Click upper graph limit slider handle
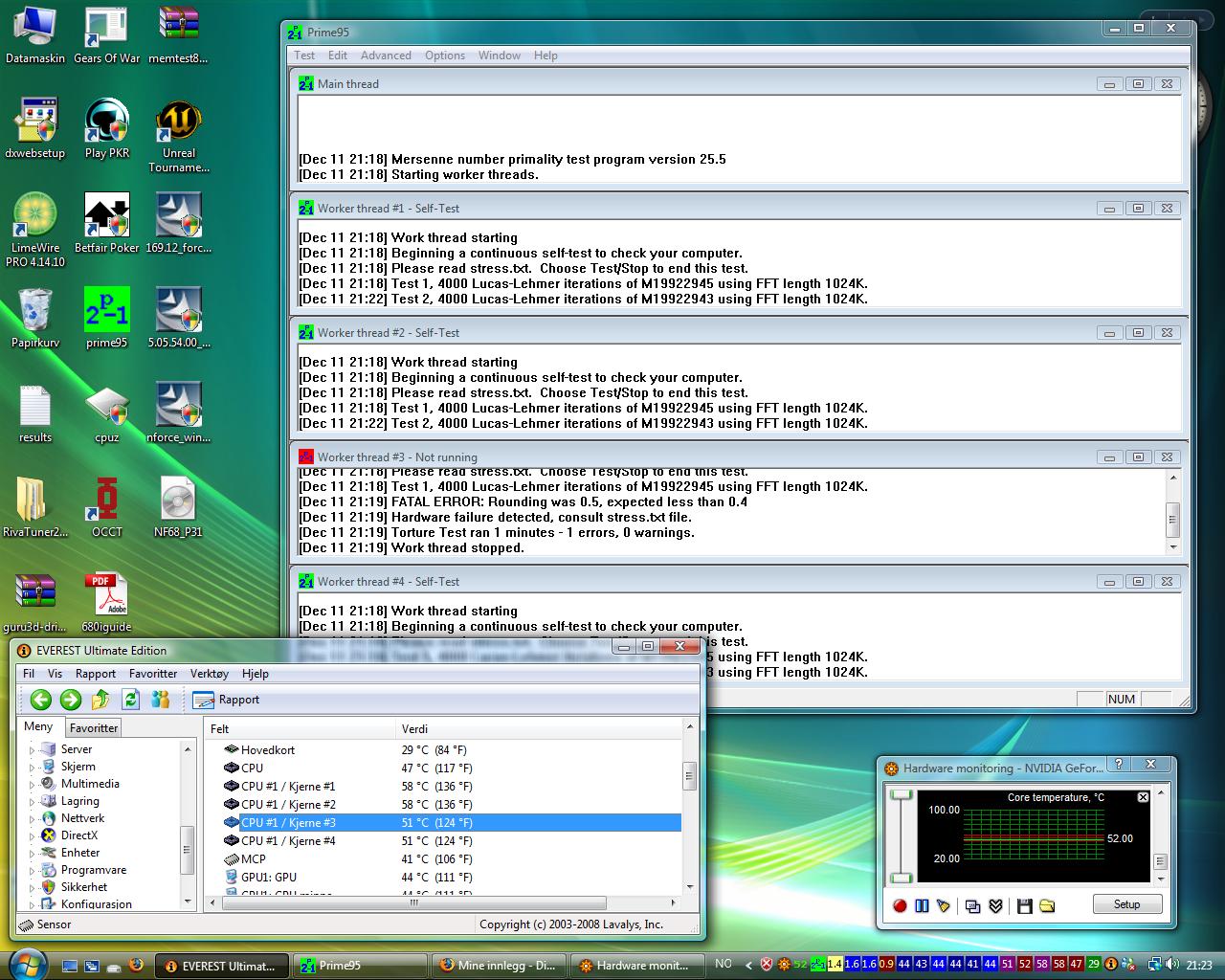This screenshot has width=1225, height=980. (902, 794)
